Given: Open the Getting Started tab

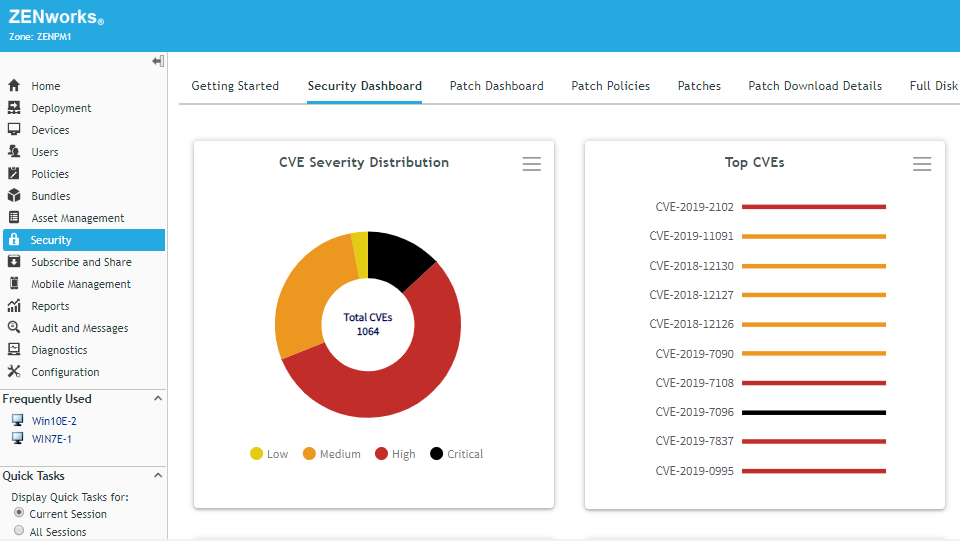Looking at the screenshot, I should [235, 86].
